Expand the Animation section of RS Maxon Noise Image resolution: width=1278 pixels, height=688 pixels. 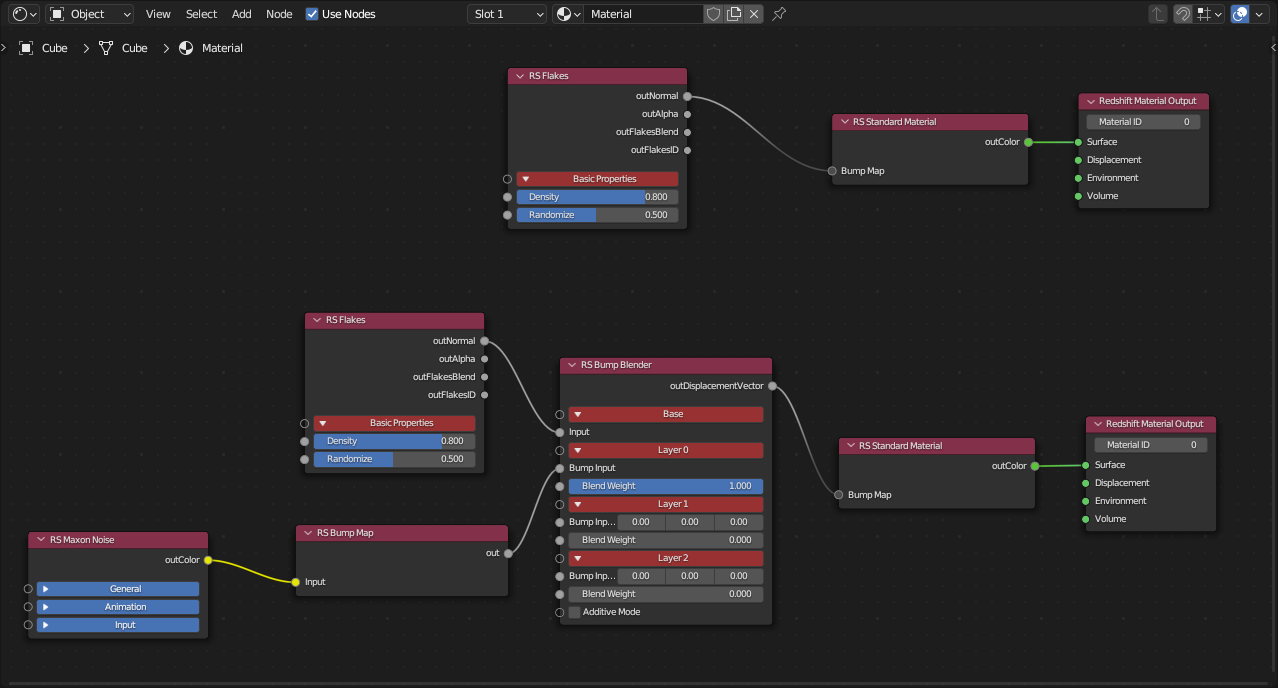[118, 607]
